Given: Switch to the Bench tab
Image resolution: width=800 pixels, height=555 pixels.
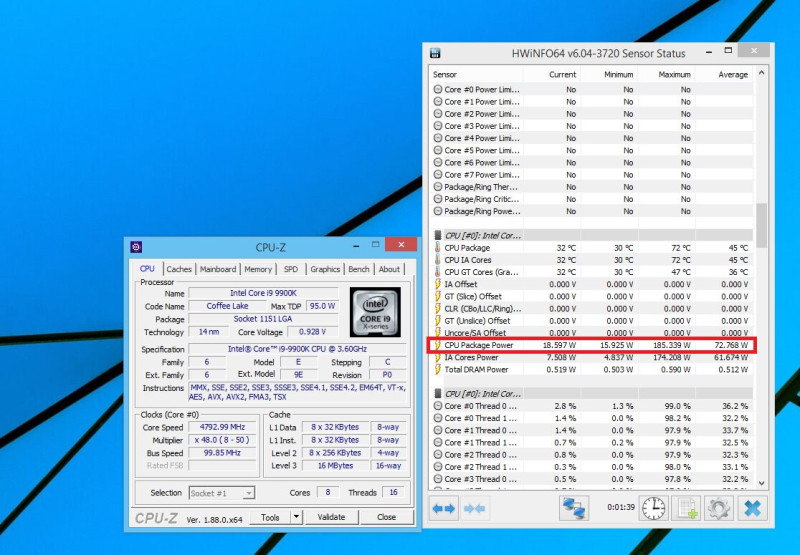Looking at the screenshot, I should pyautogui.click(x=359, y=269).
